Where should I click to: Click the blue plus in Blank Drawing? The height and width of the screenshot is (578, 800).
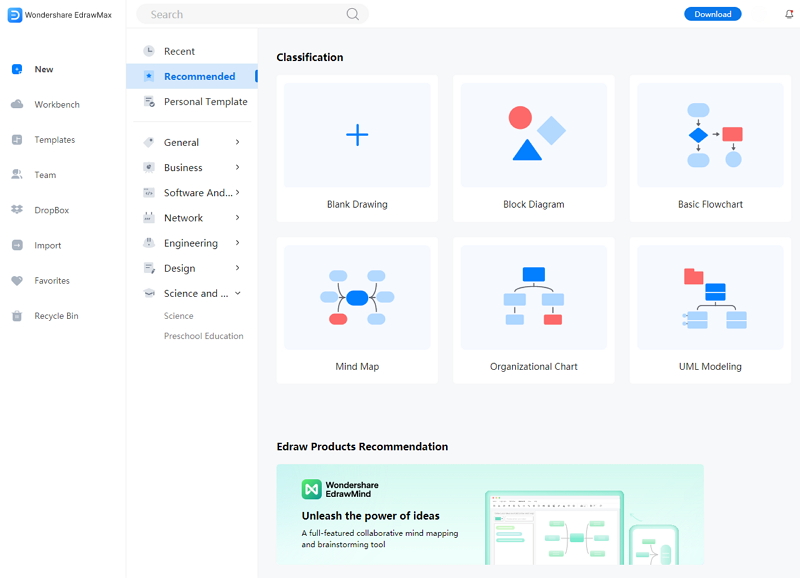click(357, 135)
